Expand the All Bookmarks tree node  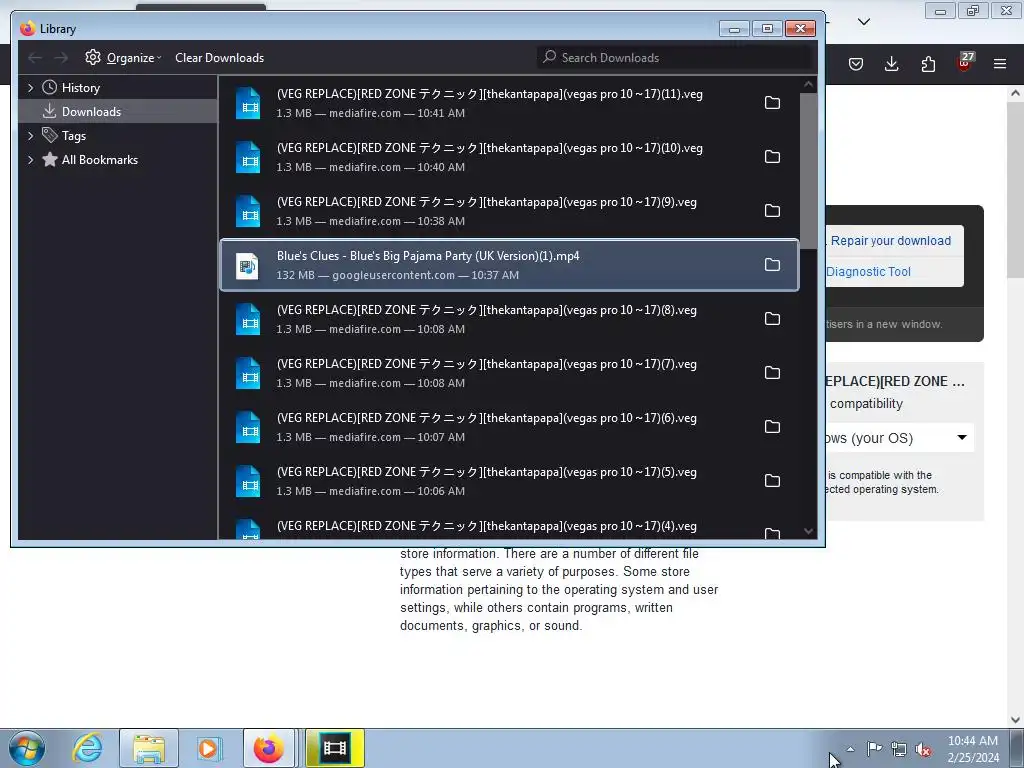(30, 160)
